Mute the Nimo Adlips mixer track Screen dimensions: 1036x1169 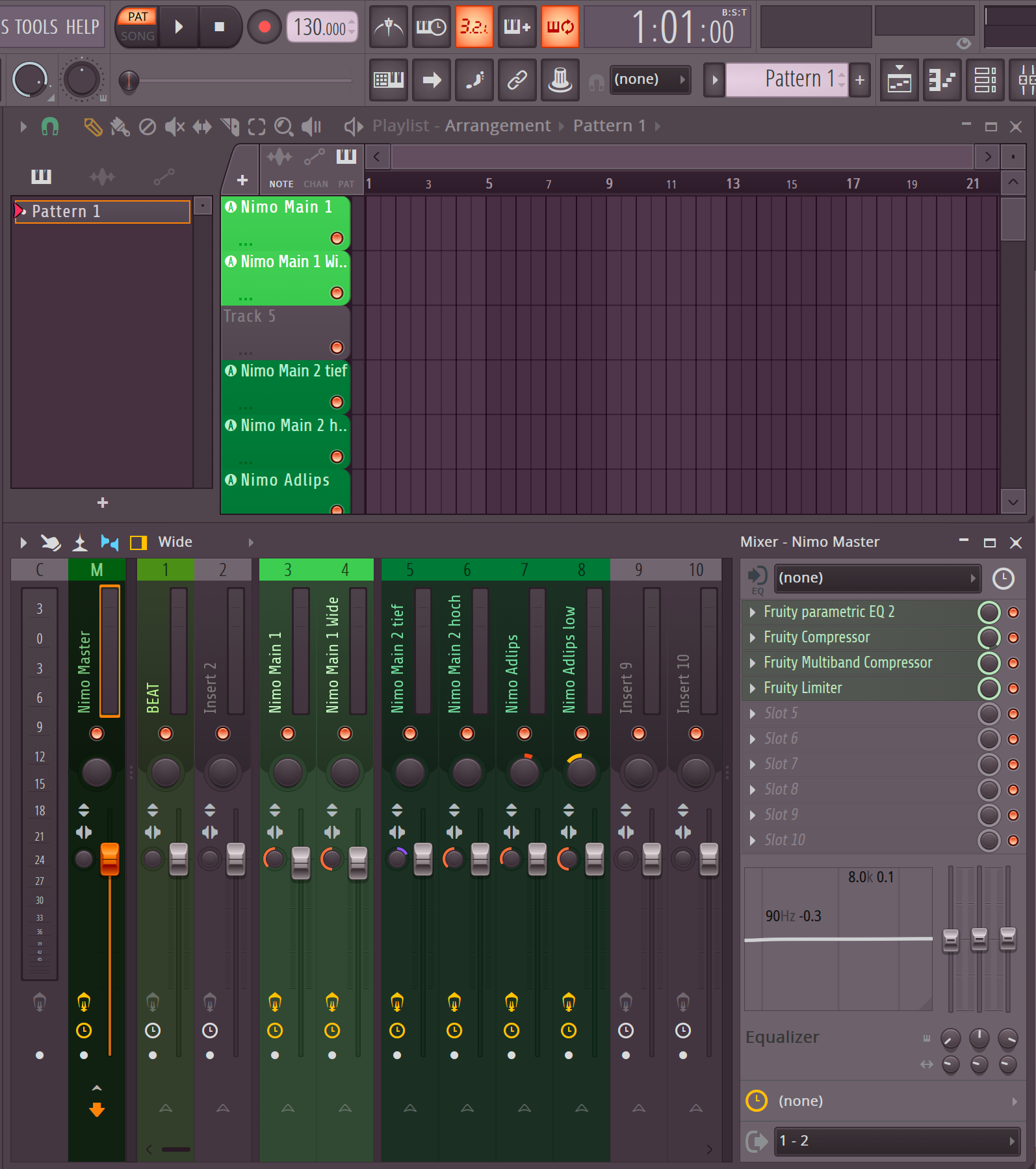[x=524, y=733]
